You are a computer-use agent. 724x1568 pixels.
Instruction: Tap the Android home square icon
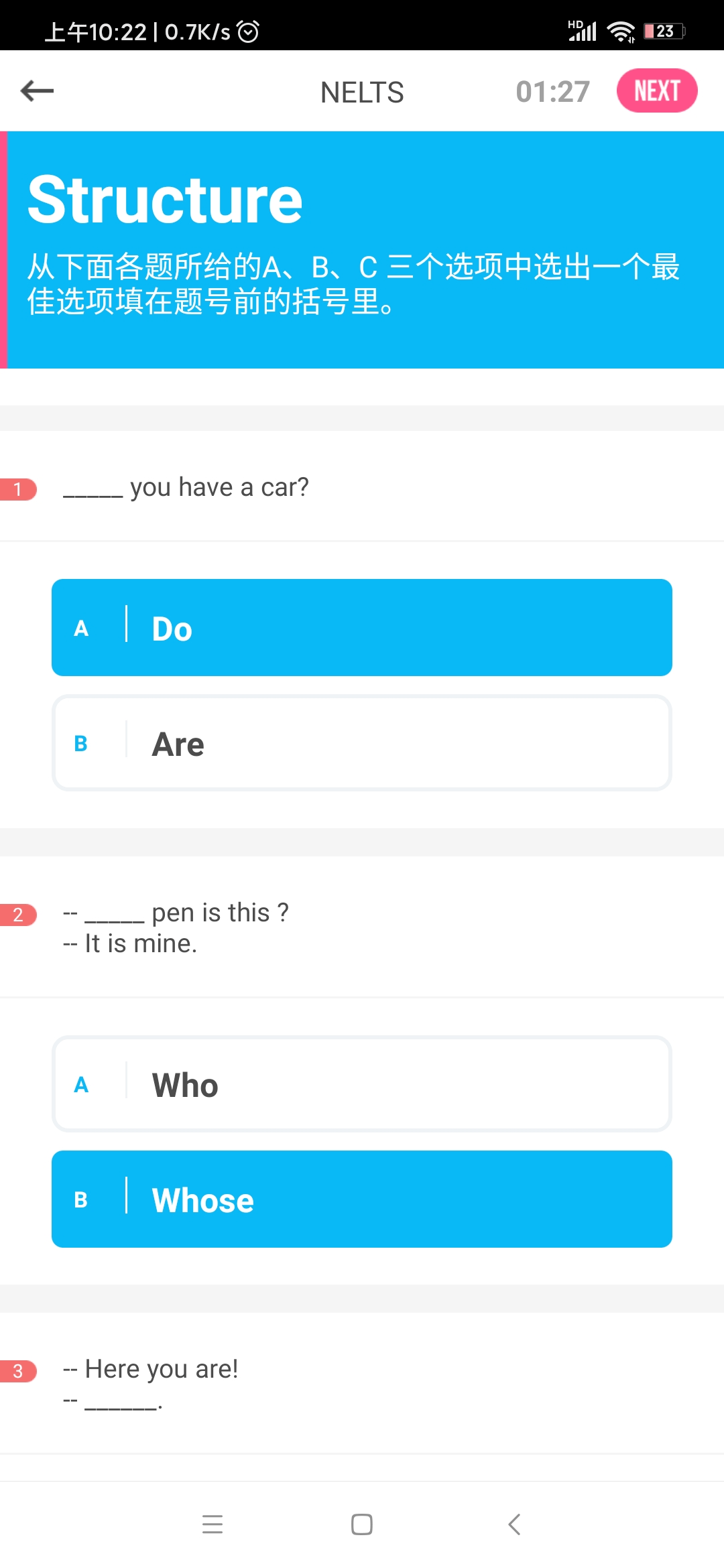pos(362,1524)
